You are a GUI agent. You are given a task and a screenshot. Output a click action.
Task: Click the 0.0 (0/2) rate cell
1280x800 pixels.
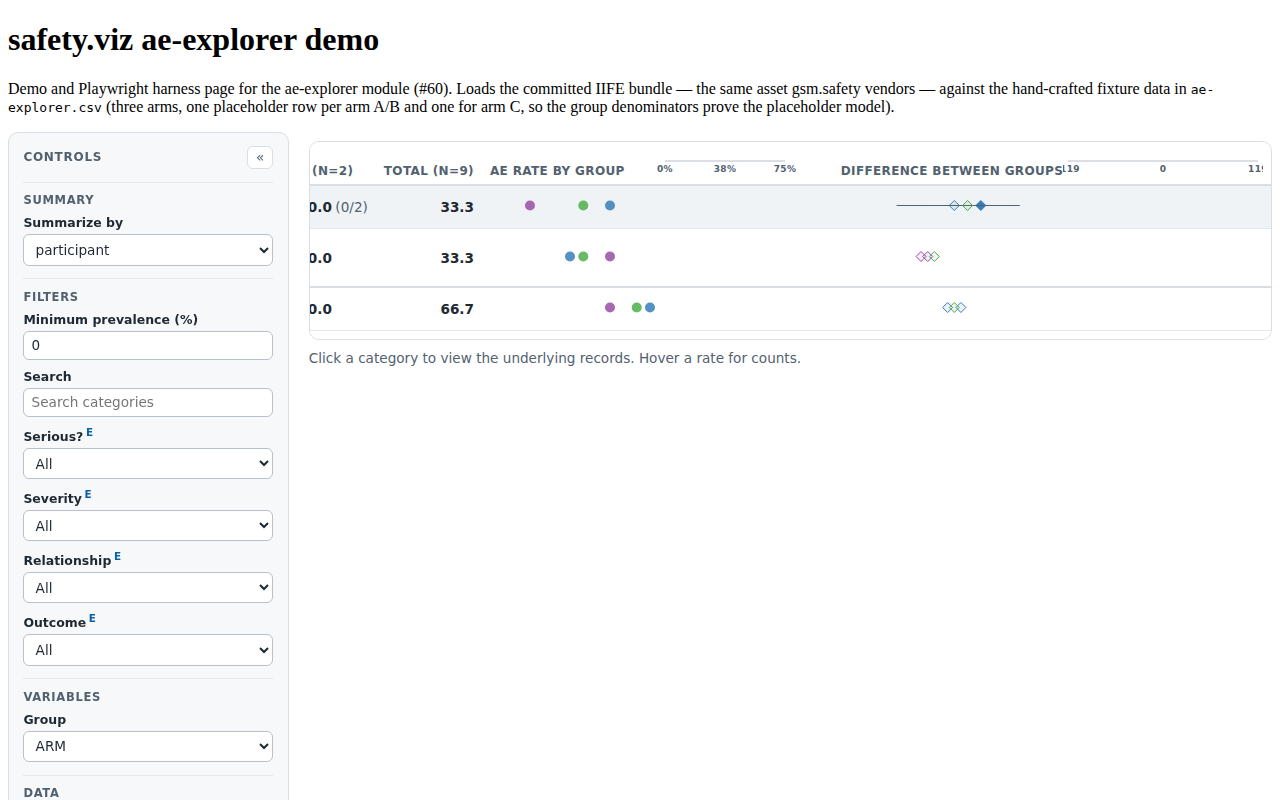click(339, 207)
